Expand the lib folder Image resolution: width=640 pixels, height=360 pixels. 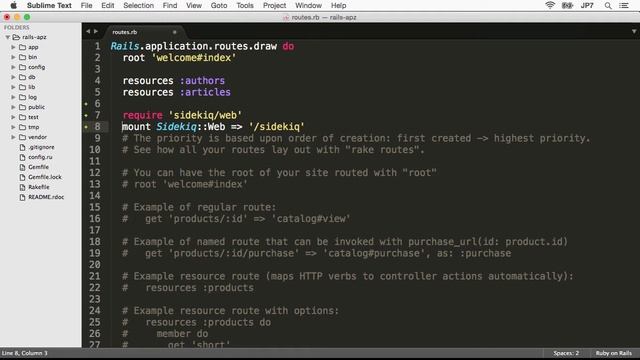[x=13, y=87]
